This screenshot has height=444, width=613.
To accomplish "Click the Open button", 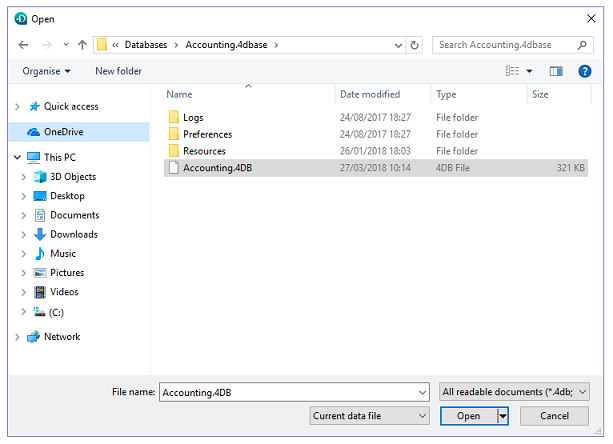I will tap(469, 416).
